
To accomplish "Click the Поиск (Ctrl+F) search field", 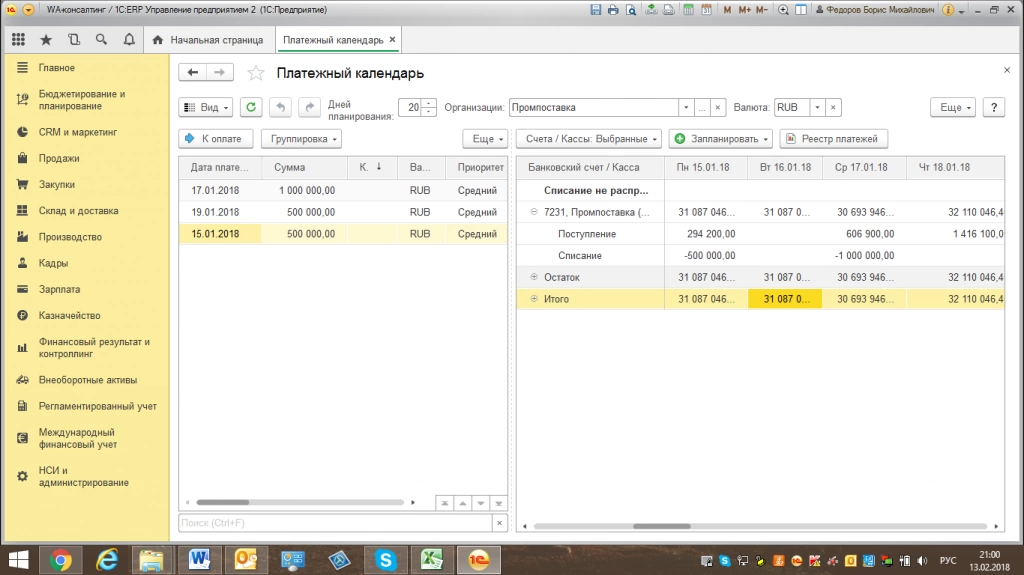I will (x=335, y=523).
